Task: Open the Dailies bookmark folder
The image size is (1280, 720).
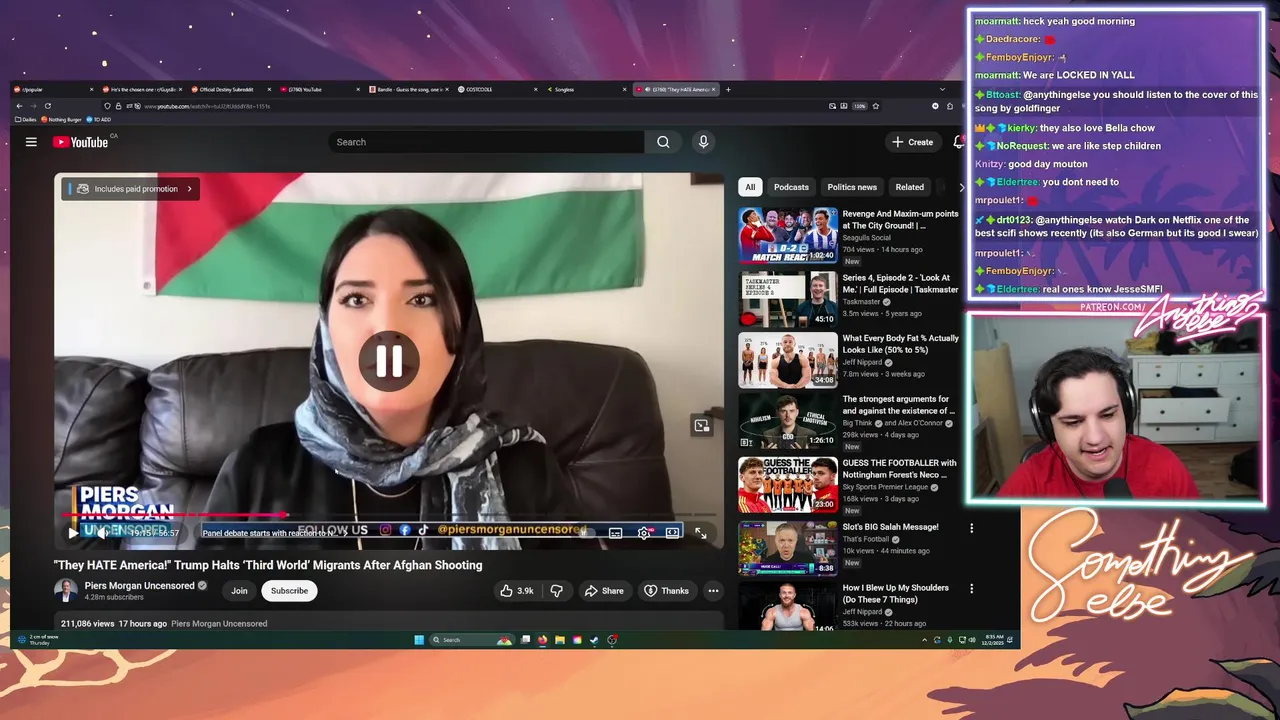Action: click(25, 120)
